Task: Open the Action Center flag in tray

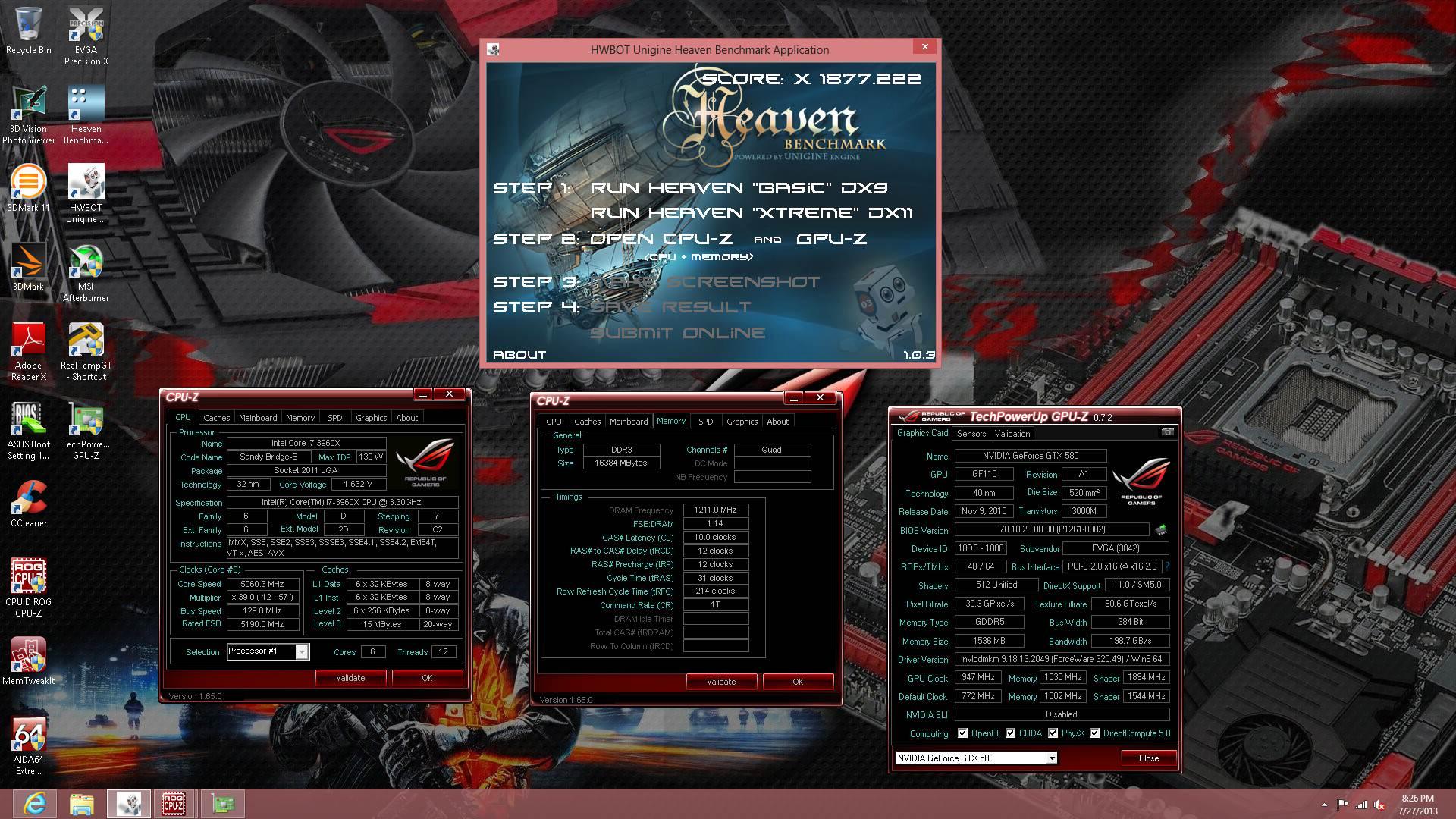Action: [1342, 805]
